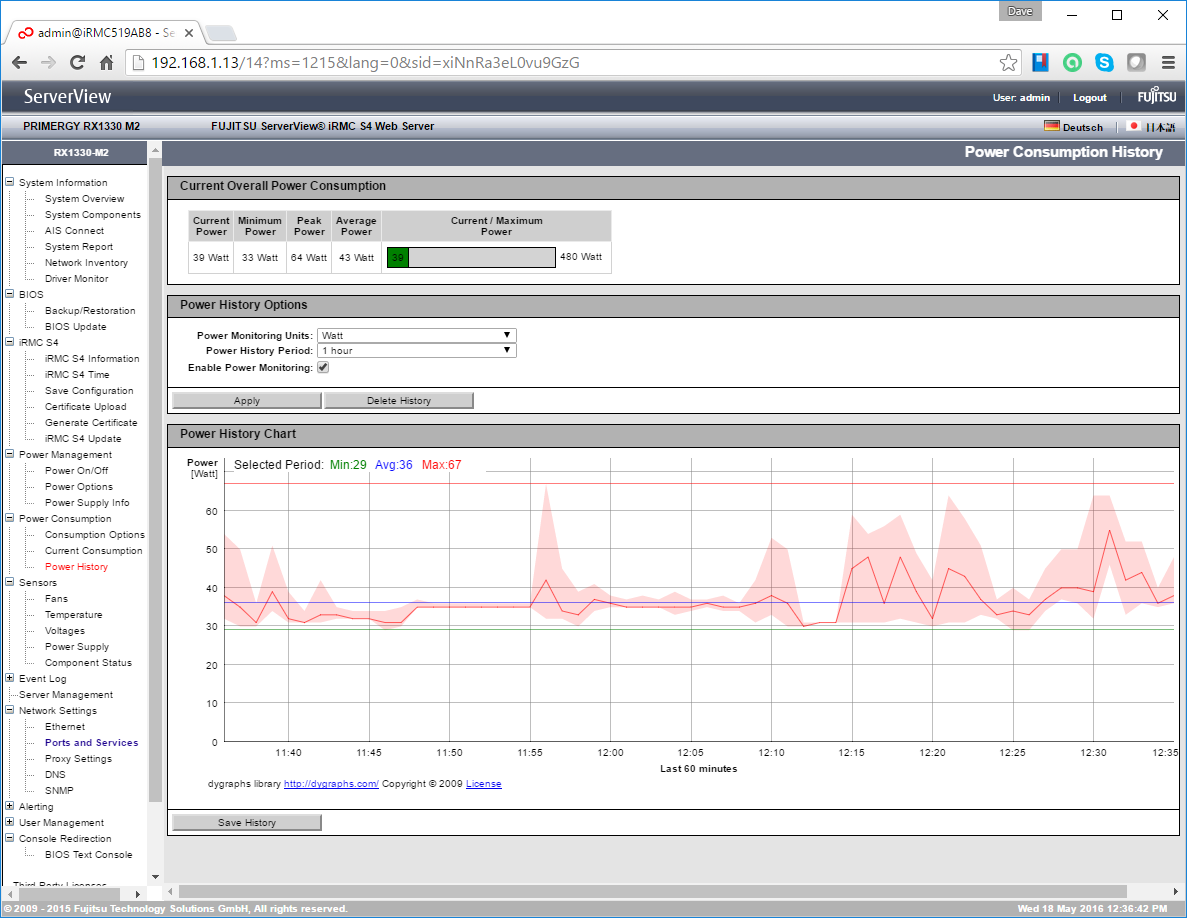Open Power History Period dropdown
1187x918 pixels.
[416, 351]
